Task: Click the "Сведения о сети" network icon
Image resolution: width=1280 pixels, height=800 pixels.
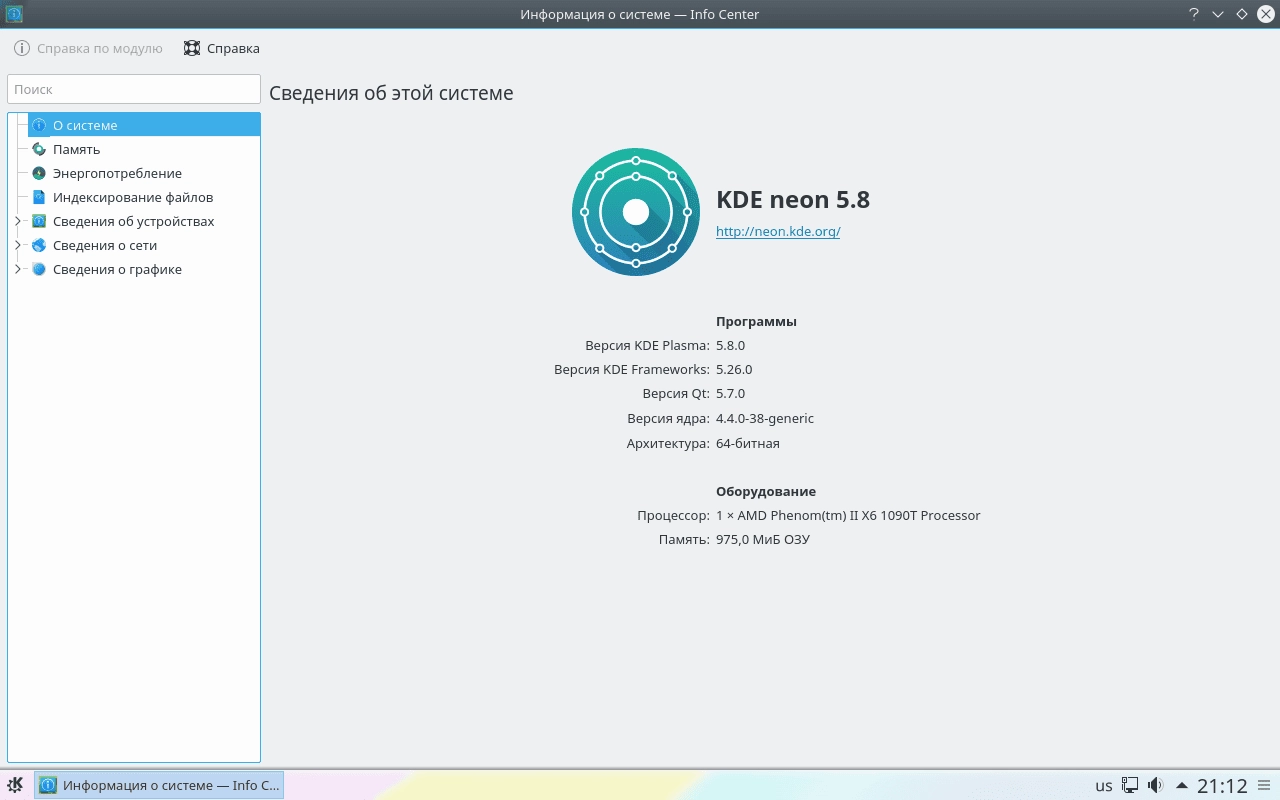Action: tap(39, 245)
